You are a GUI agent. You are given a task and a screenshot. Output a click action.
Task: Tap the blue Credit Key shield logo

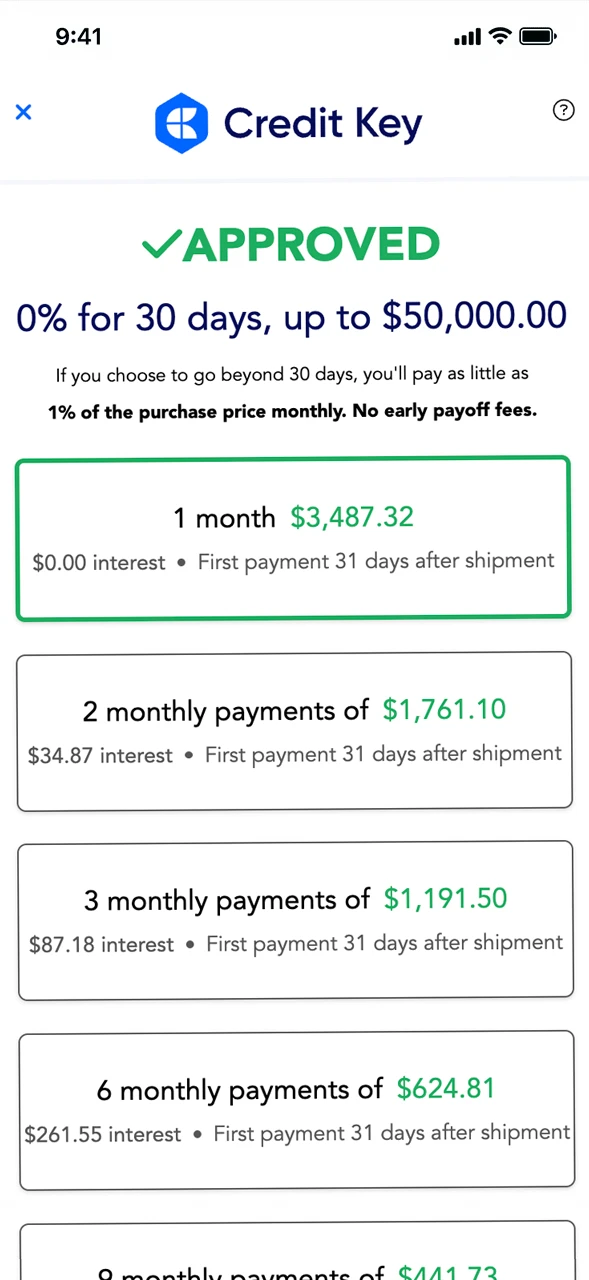(x=181, y=122)
